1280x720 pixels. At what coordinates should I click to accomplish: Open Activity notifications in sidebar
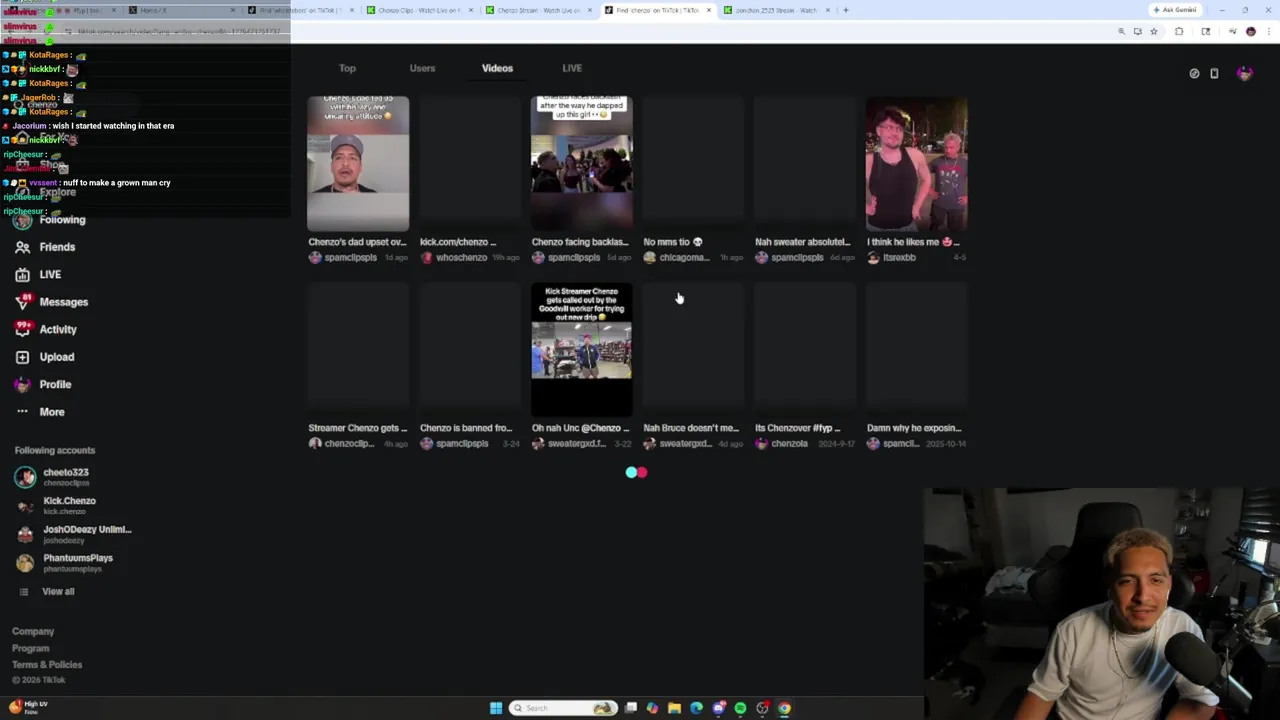[x=46, y=329]
